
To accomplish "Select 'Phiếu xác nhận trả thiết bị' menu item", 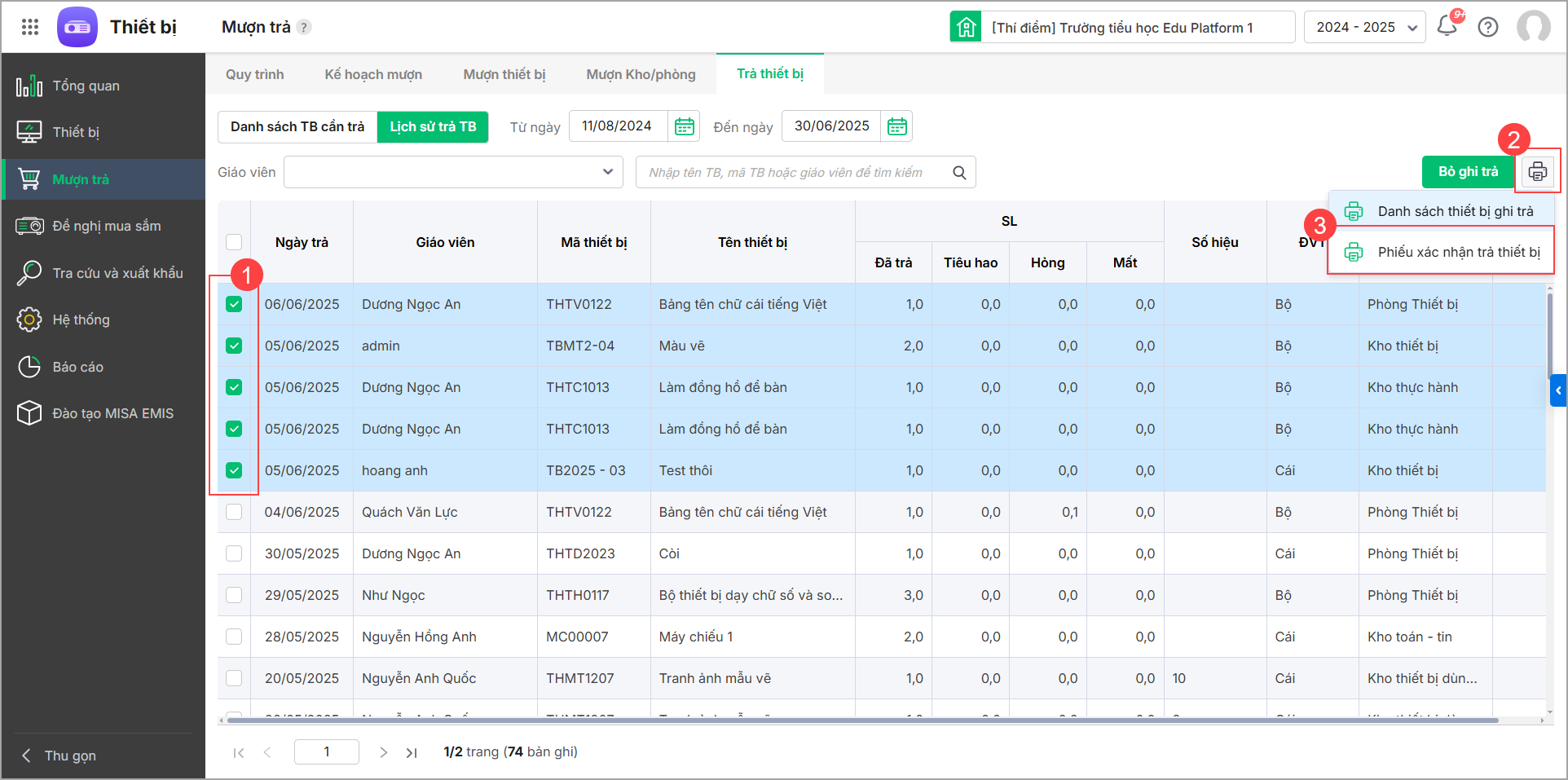I will [1458, 252].
